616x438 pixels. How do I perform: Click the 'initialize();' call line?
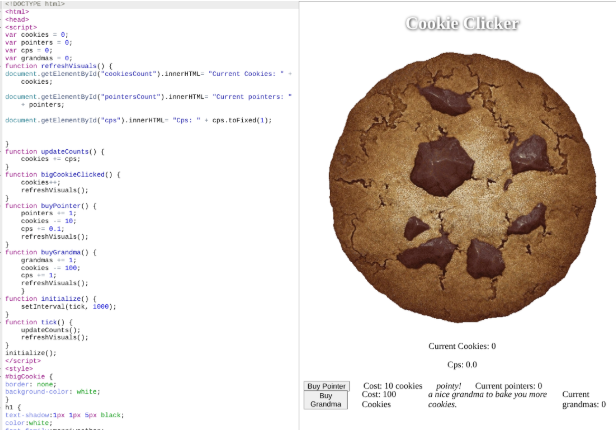(31, 353)
